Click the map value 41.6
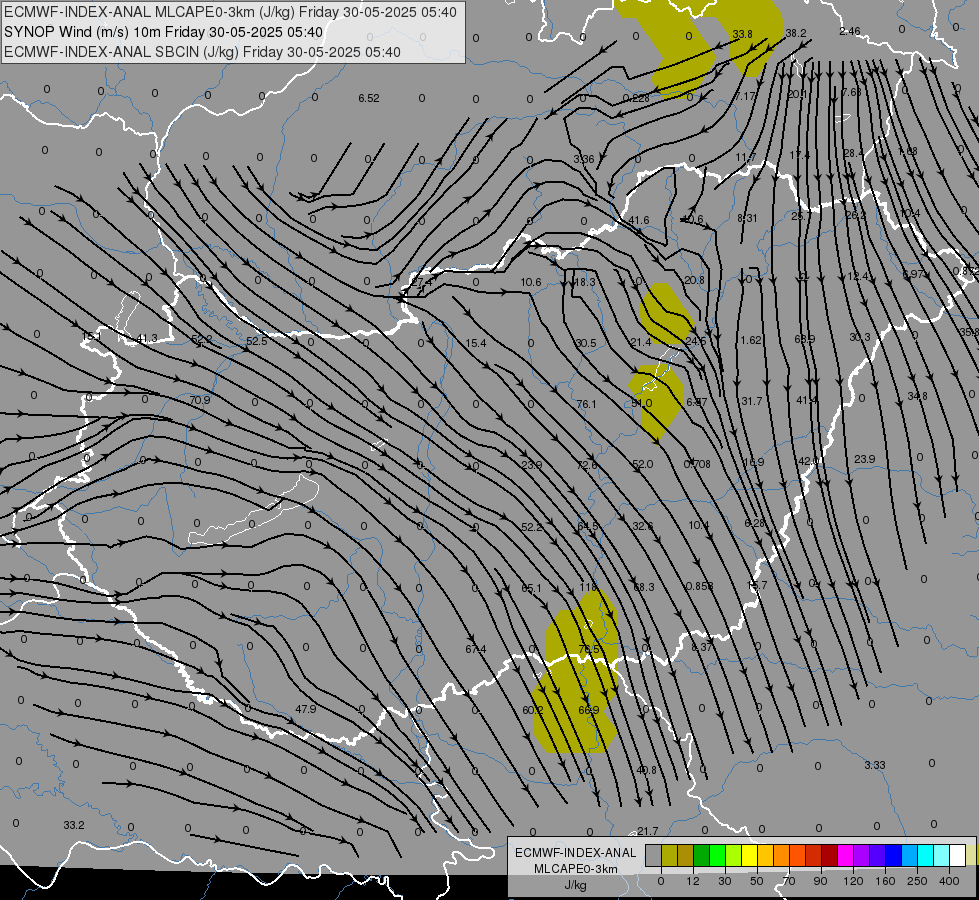979x900 pixels. pos(639,220)
